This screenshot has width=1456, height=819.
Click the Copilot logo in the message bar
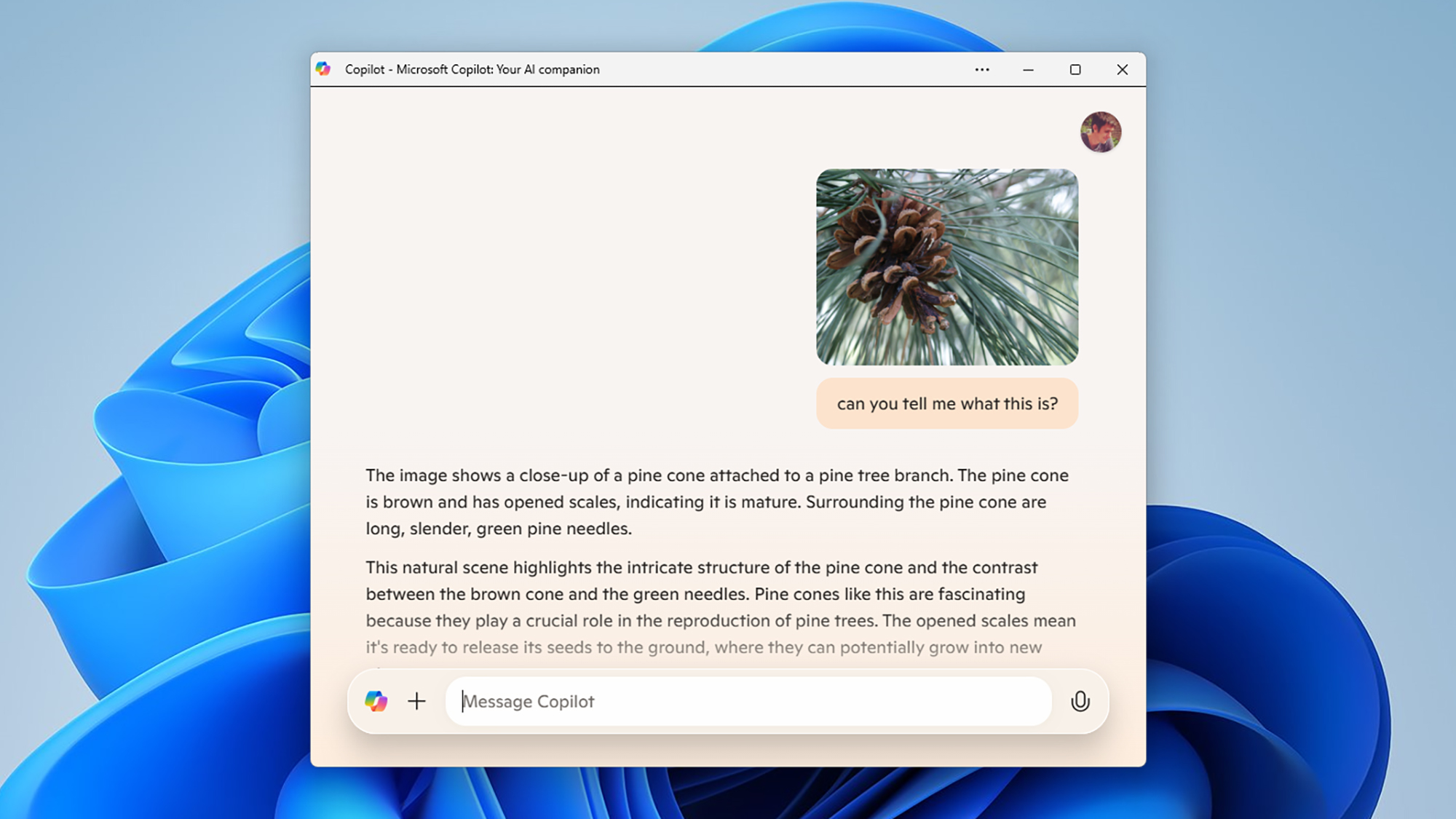pyautogui.click(x=378, y=701)
